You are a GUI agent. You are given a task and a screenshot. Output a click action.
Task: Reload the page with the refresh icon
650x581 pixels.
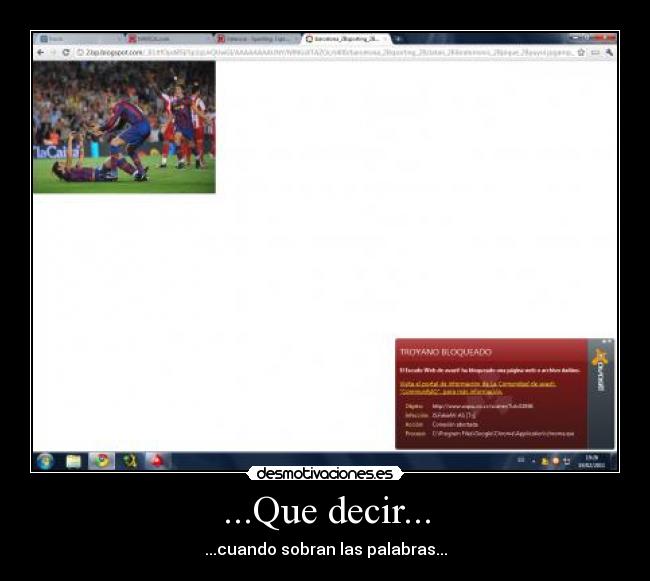pos(65,52)
